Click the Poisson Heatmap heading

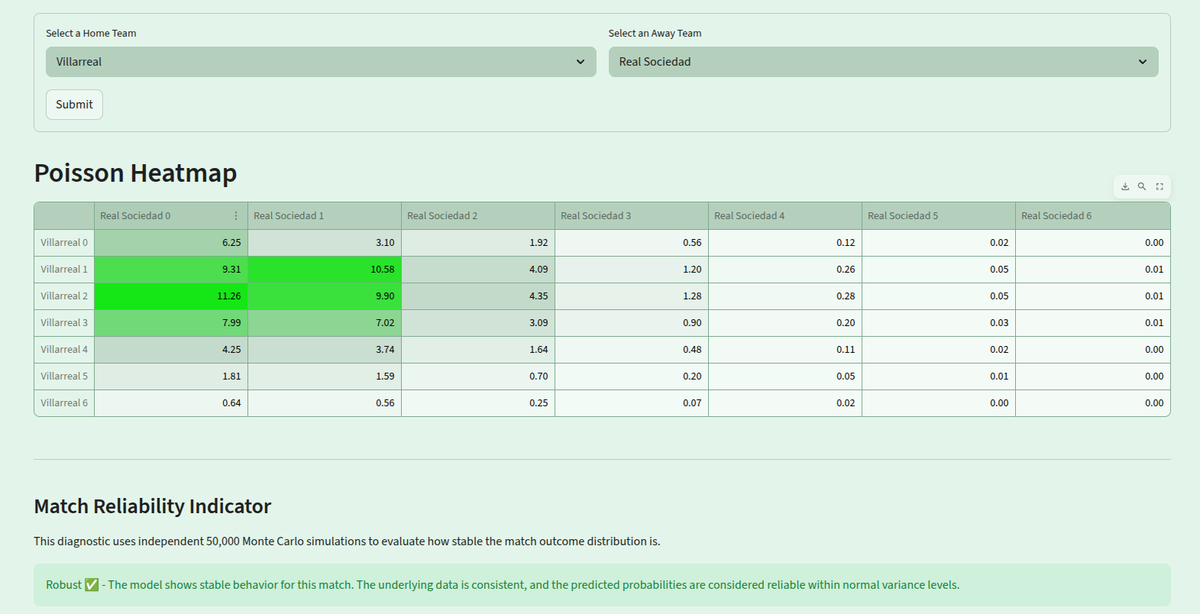[135, 173]
